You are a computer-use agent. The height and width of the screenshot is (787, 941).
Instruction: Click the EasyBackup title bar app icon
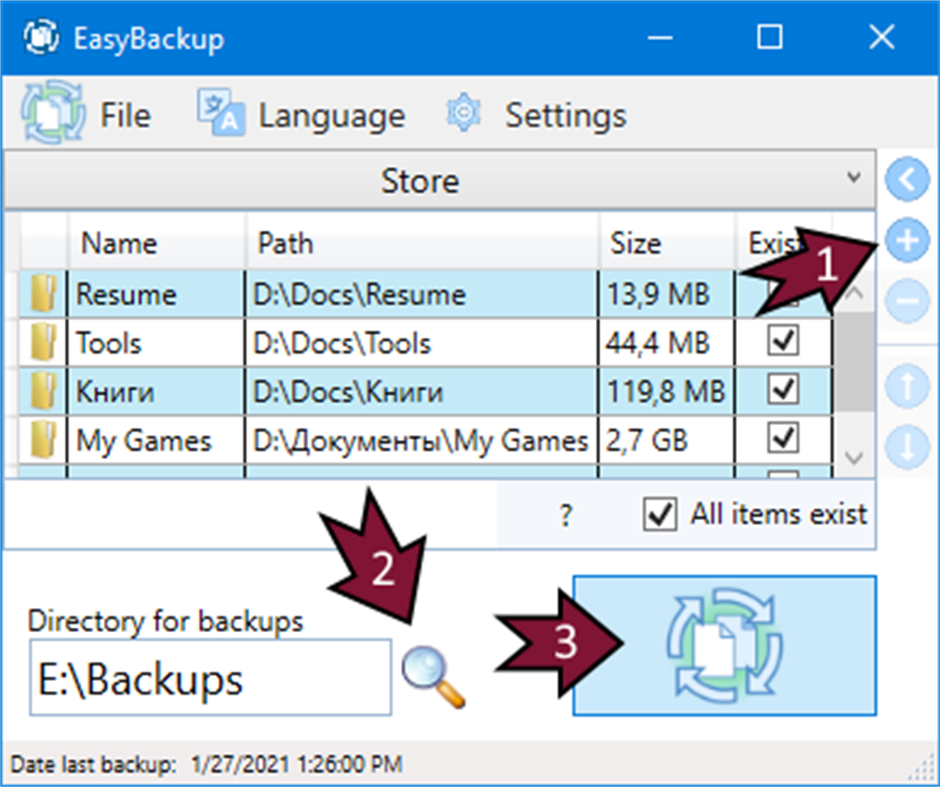[41, 37]
